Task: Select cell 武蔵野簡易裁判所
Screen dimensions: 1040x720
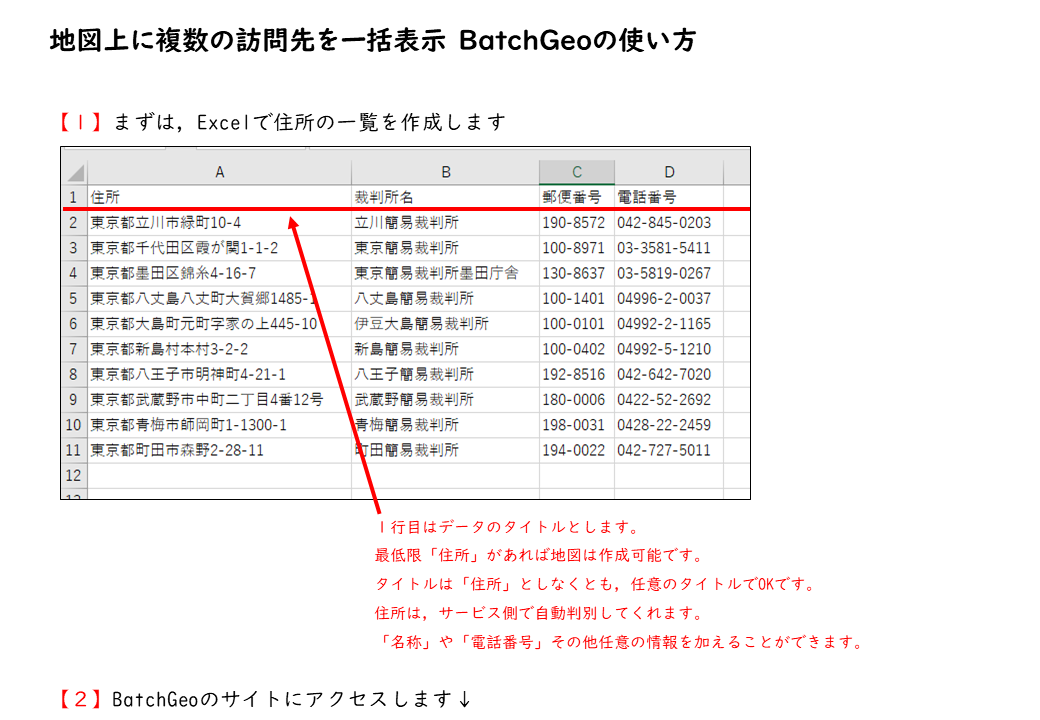Action: click(446, 400)
